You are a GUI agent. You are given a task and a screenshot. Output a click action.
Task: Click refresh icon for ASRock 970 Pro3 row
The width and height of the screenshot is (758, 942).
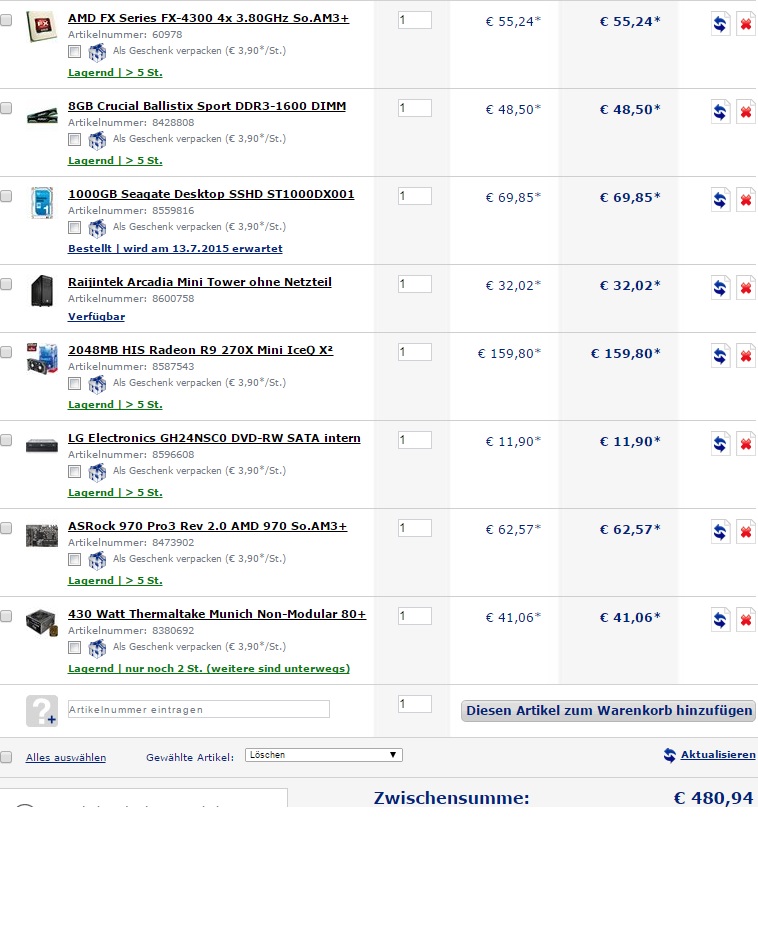pyautogui.click(x=720, y=532)
